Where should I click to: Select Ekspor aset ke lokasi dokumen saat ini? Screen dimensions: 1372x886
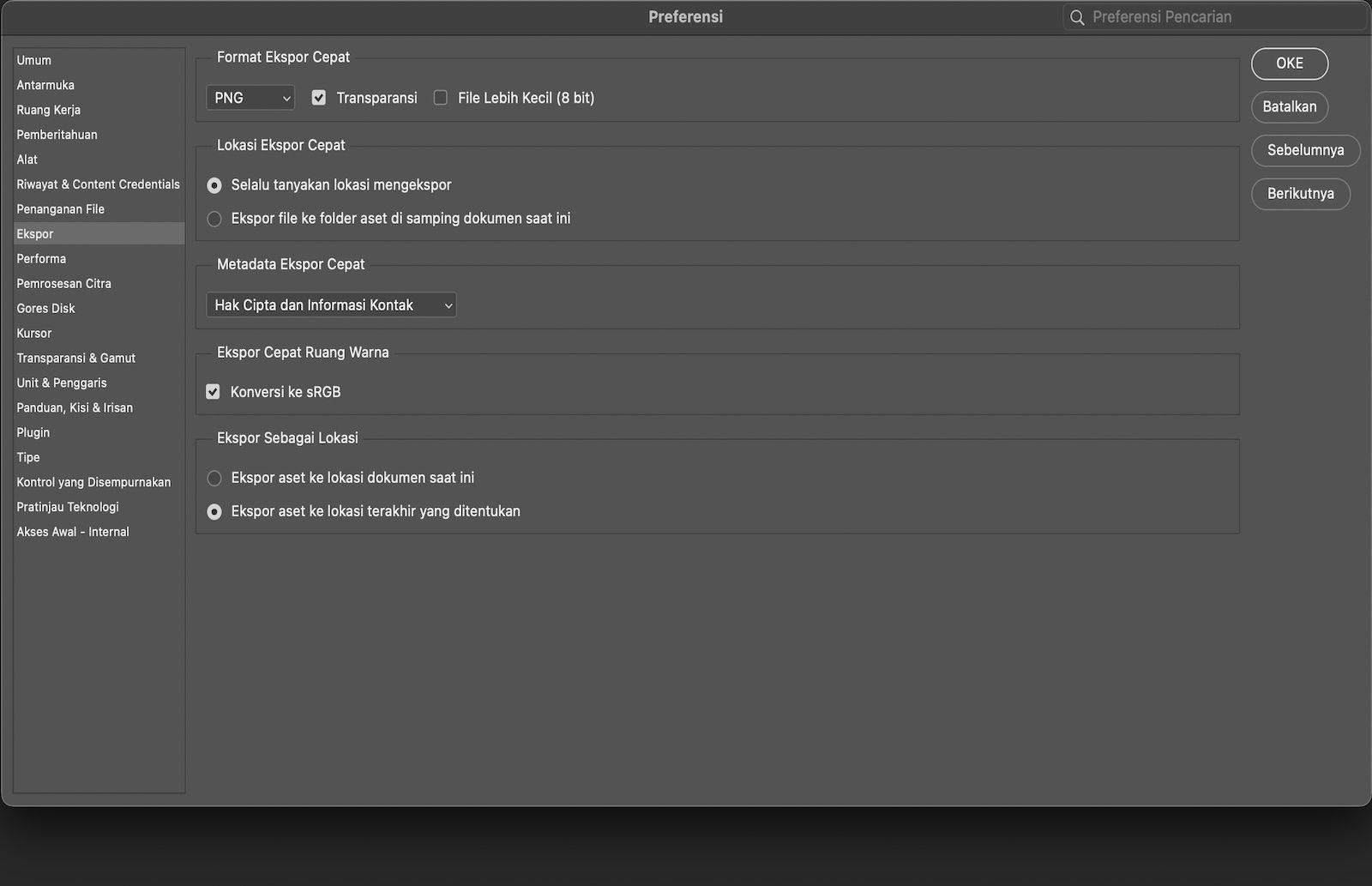(214, 478)
